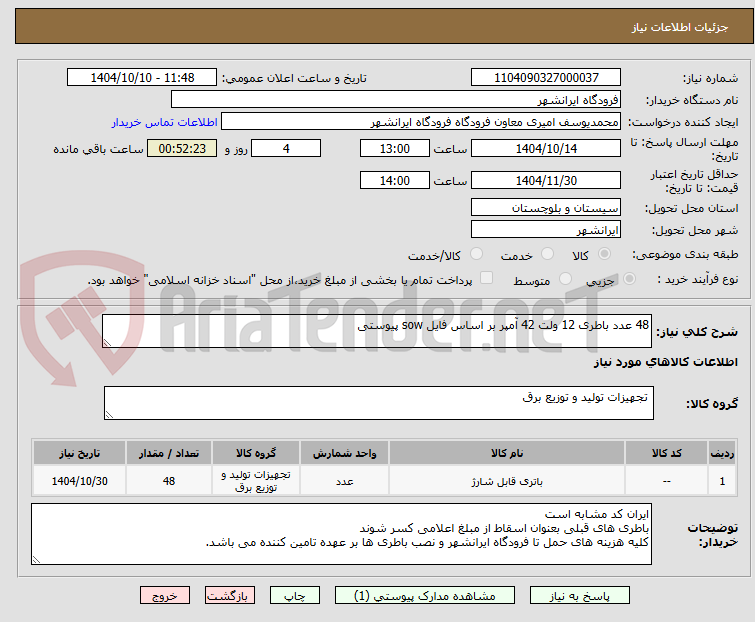755x622 pixels.
Task: Select the کالا/خدمت radio button
Action: [476, 254]
